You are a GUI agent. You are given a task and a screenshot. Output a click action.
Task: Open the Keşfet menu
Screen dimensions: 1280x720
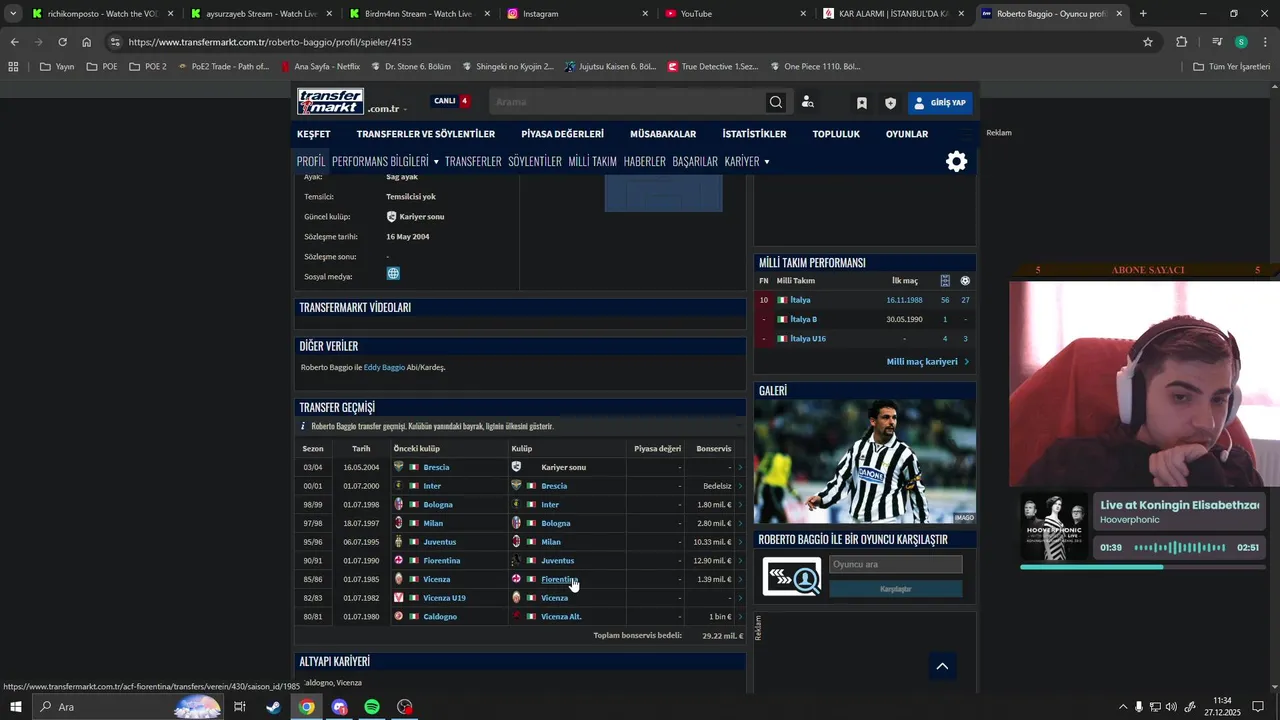[313, 134]
